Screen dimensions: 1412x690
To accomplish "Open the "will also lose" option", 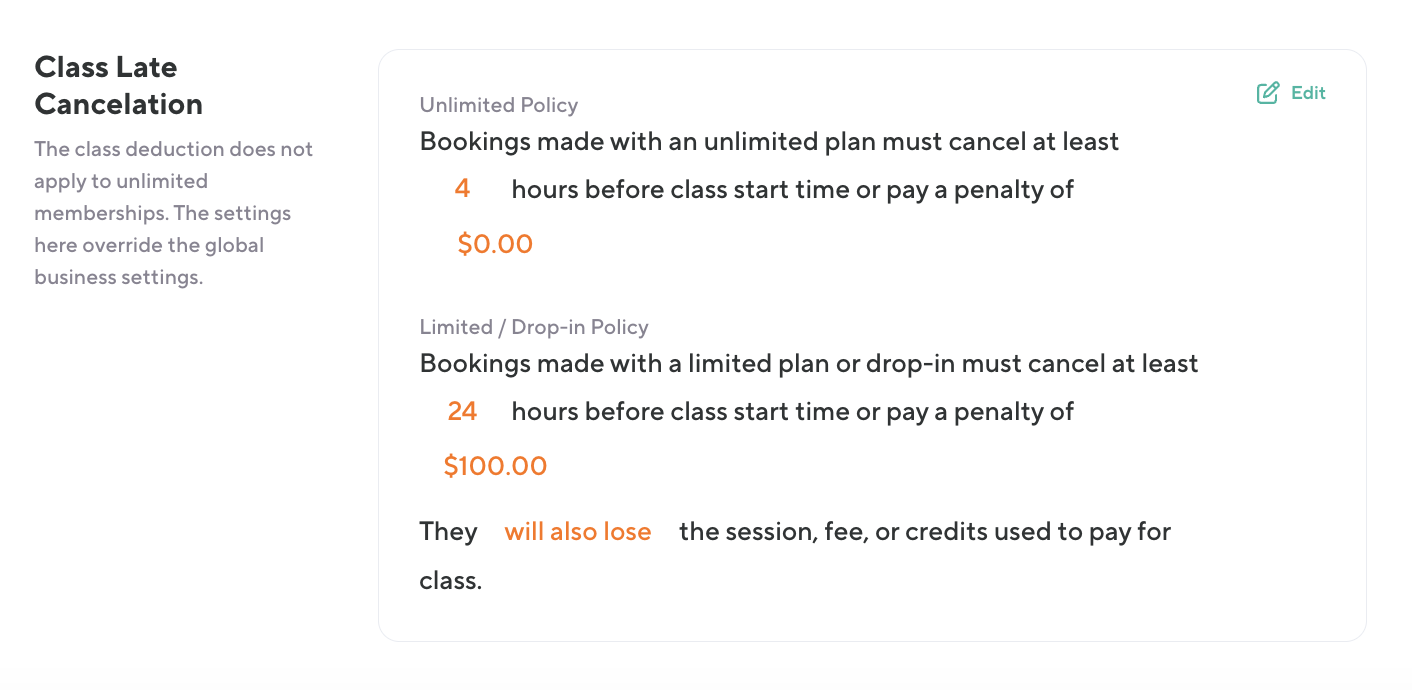I will pyautogui.click(x=578, y=531).
